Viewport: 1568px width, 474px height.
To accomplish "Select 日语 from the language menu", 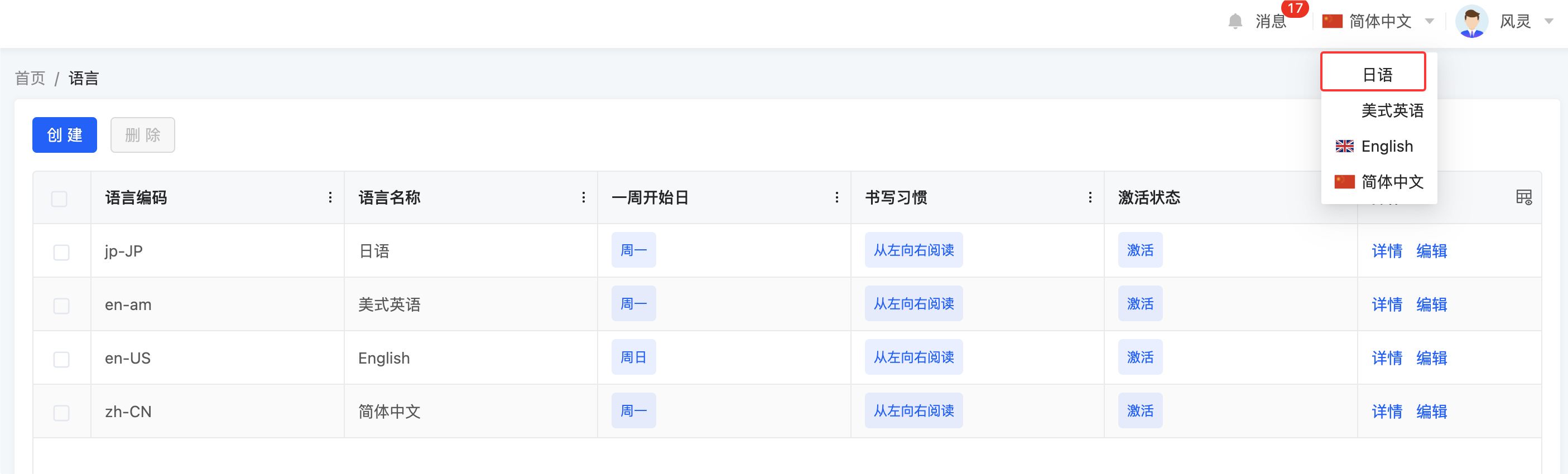I will (x=1377, y=75).
